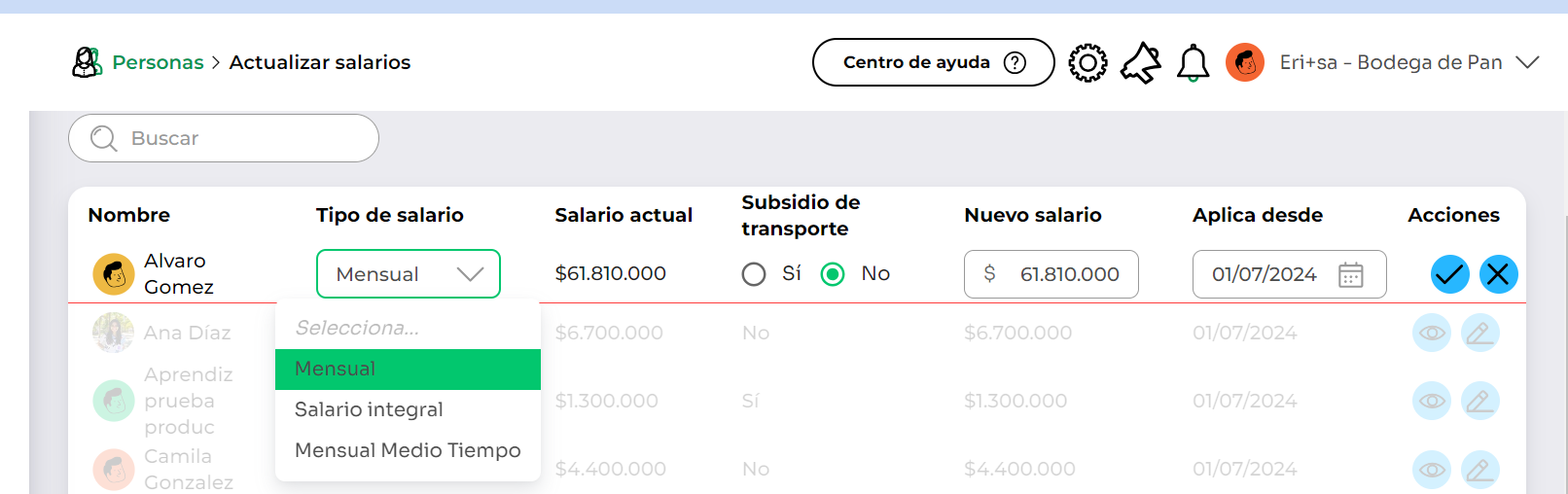This screenshot has width=1568, height=494.
Task: Click the Buscar search field
Action: tap(224, 138)
